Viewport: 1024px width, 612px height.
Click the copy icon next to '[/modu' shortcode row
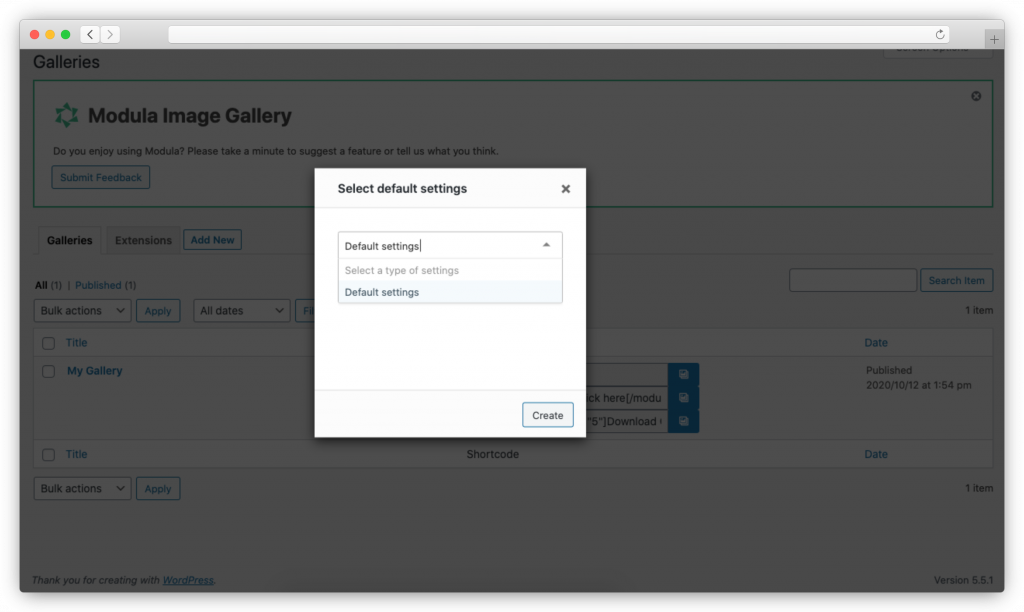pyautogui.click(x=683, y=397)
